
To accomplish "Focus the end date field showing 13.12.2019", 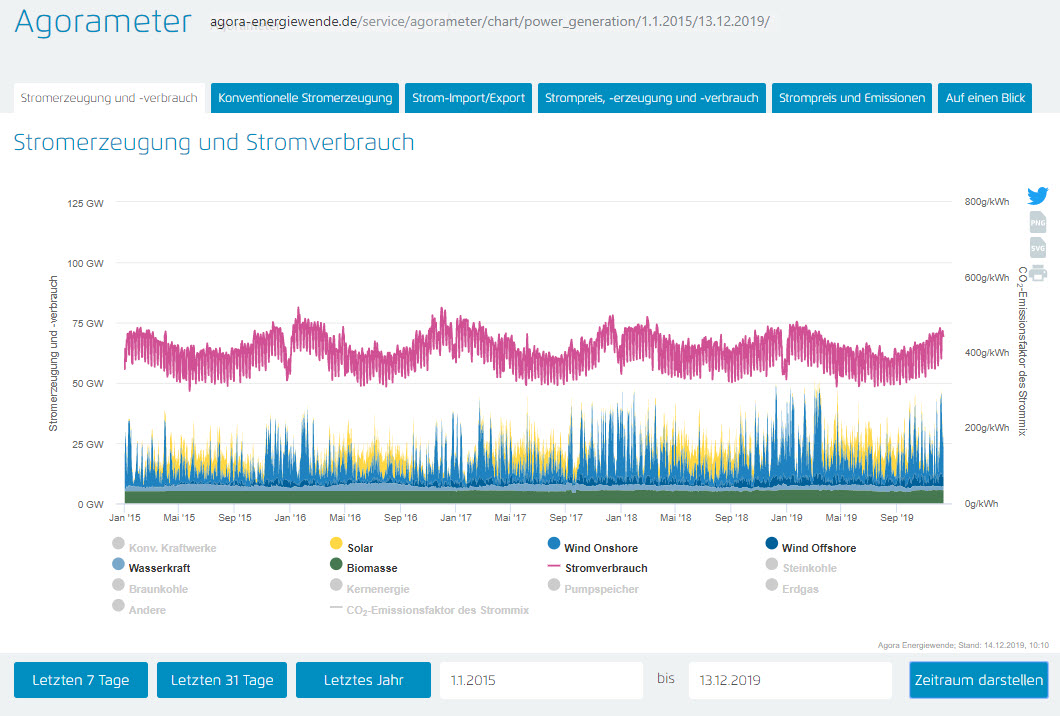I will tap(789, 680).
